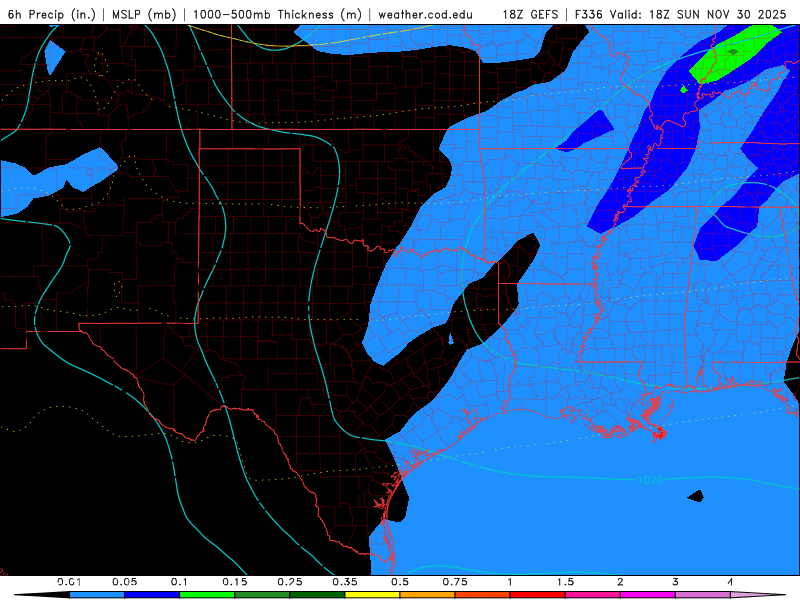Click the legend value 2

[620, 582]
